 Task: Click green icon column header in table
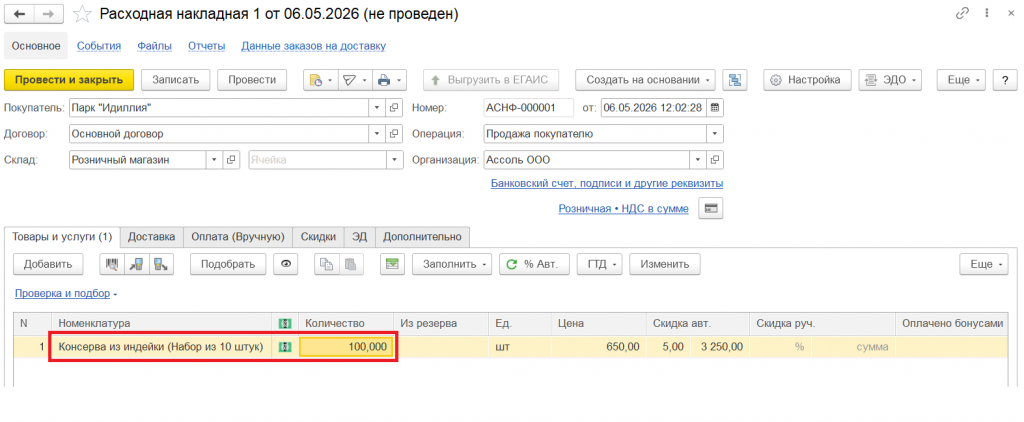pos(285,323)
